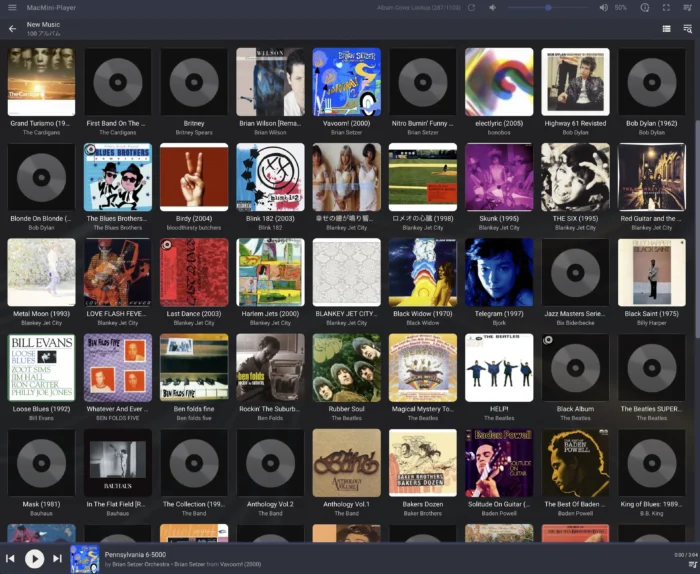Click the volume up speaker icon
700x574 pixels.
point(603,8)
